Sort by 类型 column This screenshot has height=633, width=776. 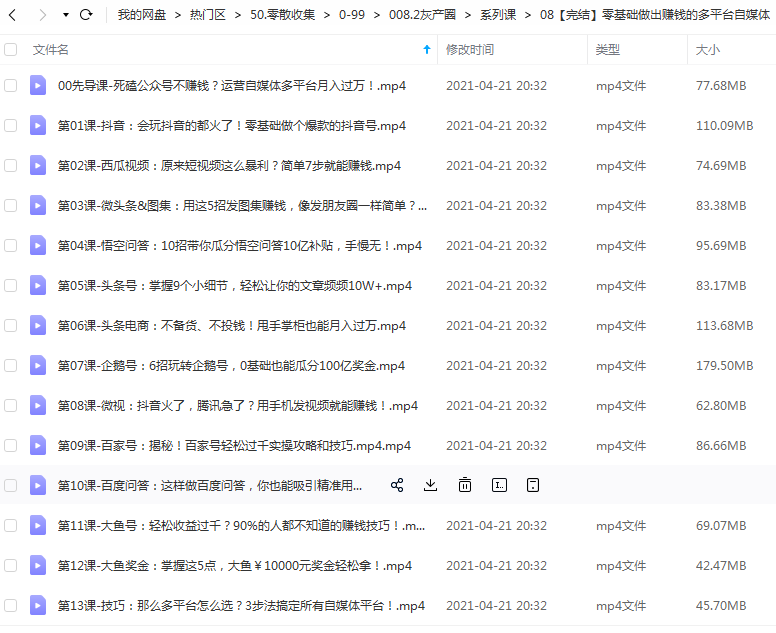(608, 49)
